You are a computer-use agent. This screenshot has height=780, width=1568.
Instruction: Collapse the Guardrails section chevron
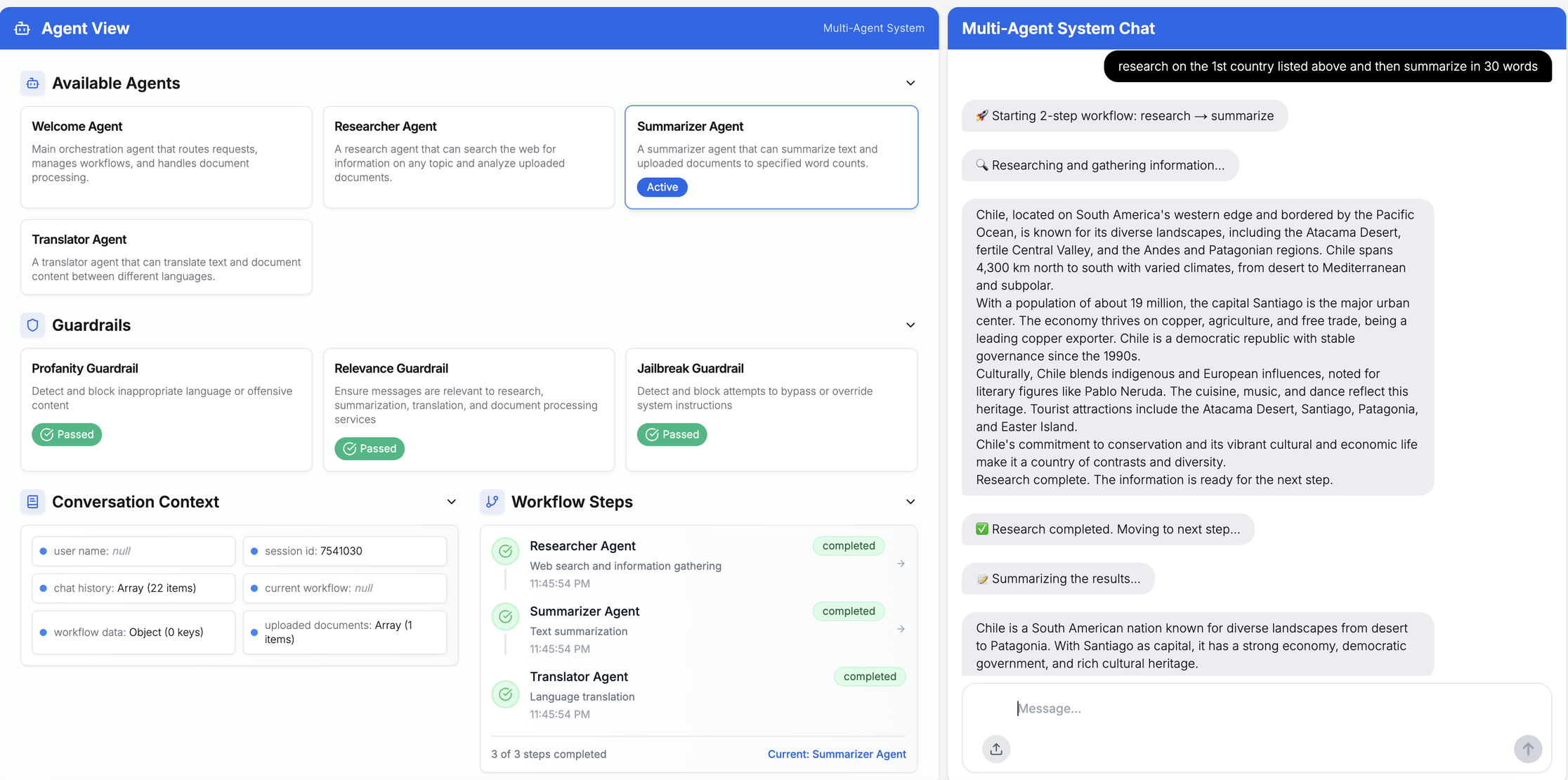point(910,325)
